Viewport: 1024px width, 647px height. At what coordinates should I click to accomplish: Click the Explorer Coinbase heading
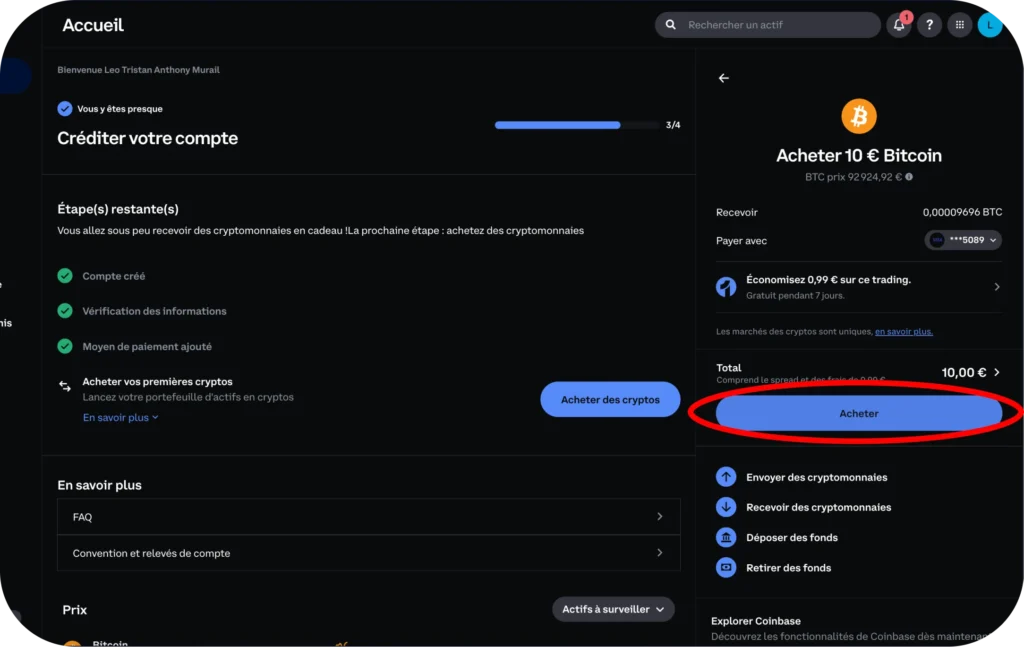coord(756,621)
